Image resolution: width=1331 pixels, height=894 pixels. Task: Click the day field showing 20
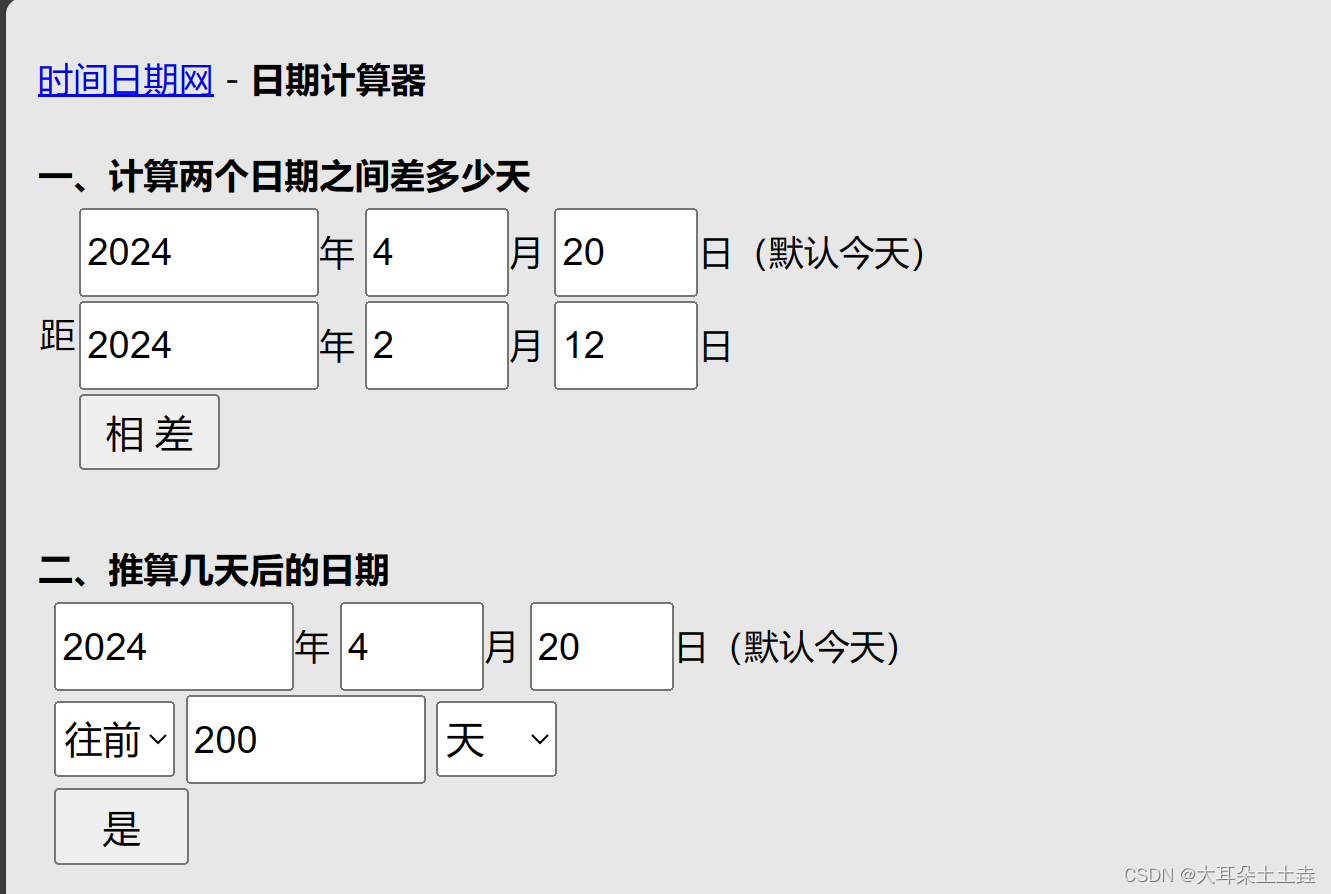point(624,252)
